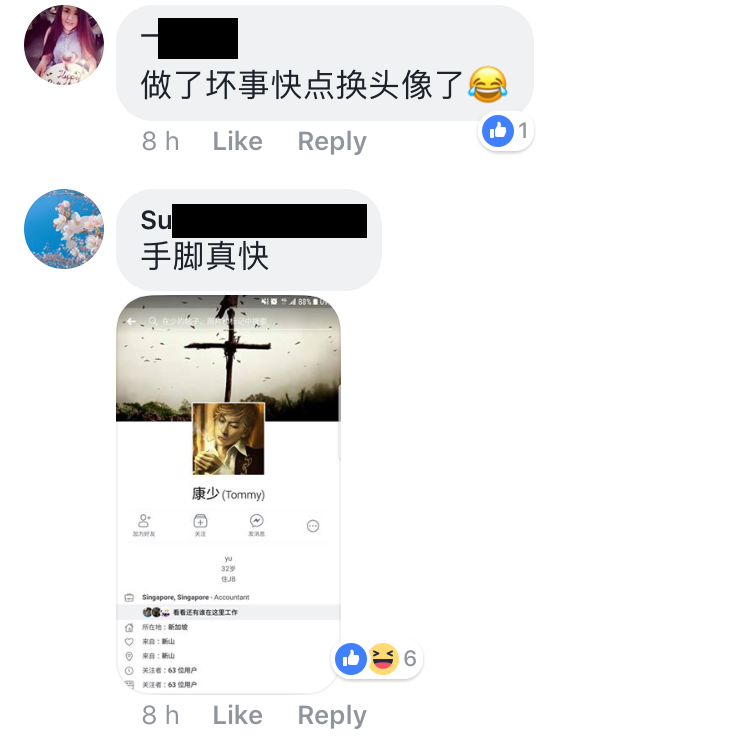Open the attached profile screenshot image

click(x=229, y=494)
